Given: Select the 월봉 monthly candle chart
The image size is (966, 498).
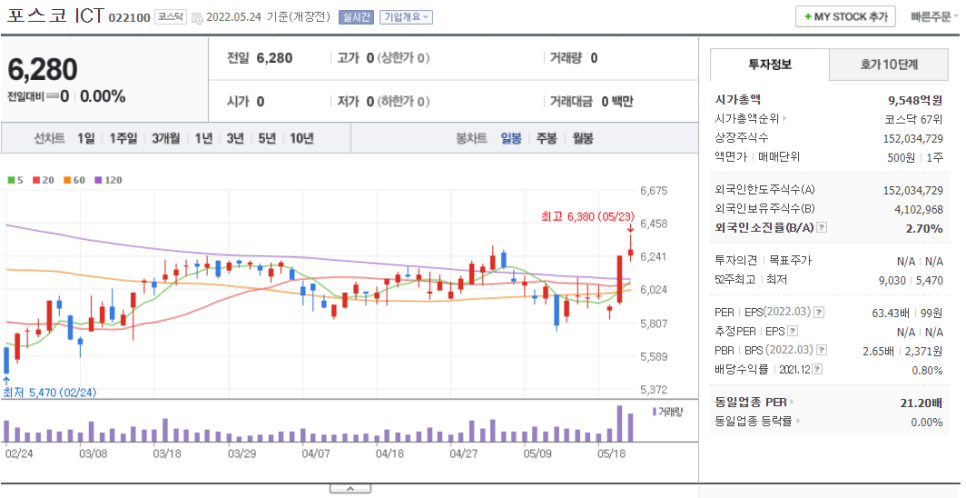Looking at the screenshot, I should 583,138.
